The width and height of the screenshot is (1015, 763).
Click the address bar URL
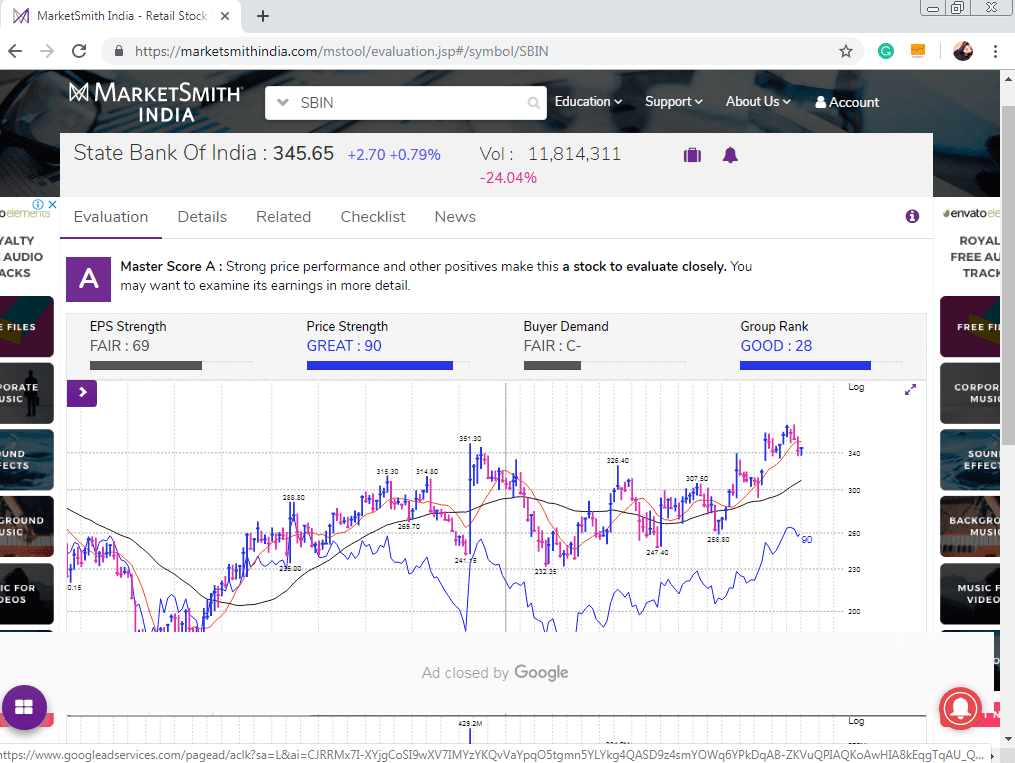pyautogui.click(x=341, y=51)
